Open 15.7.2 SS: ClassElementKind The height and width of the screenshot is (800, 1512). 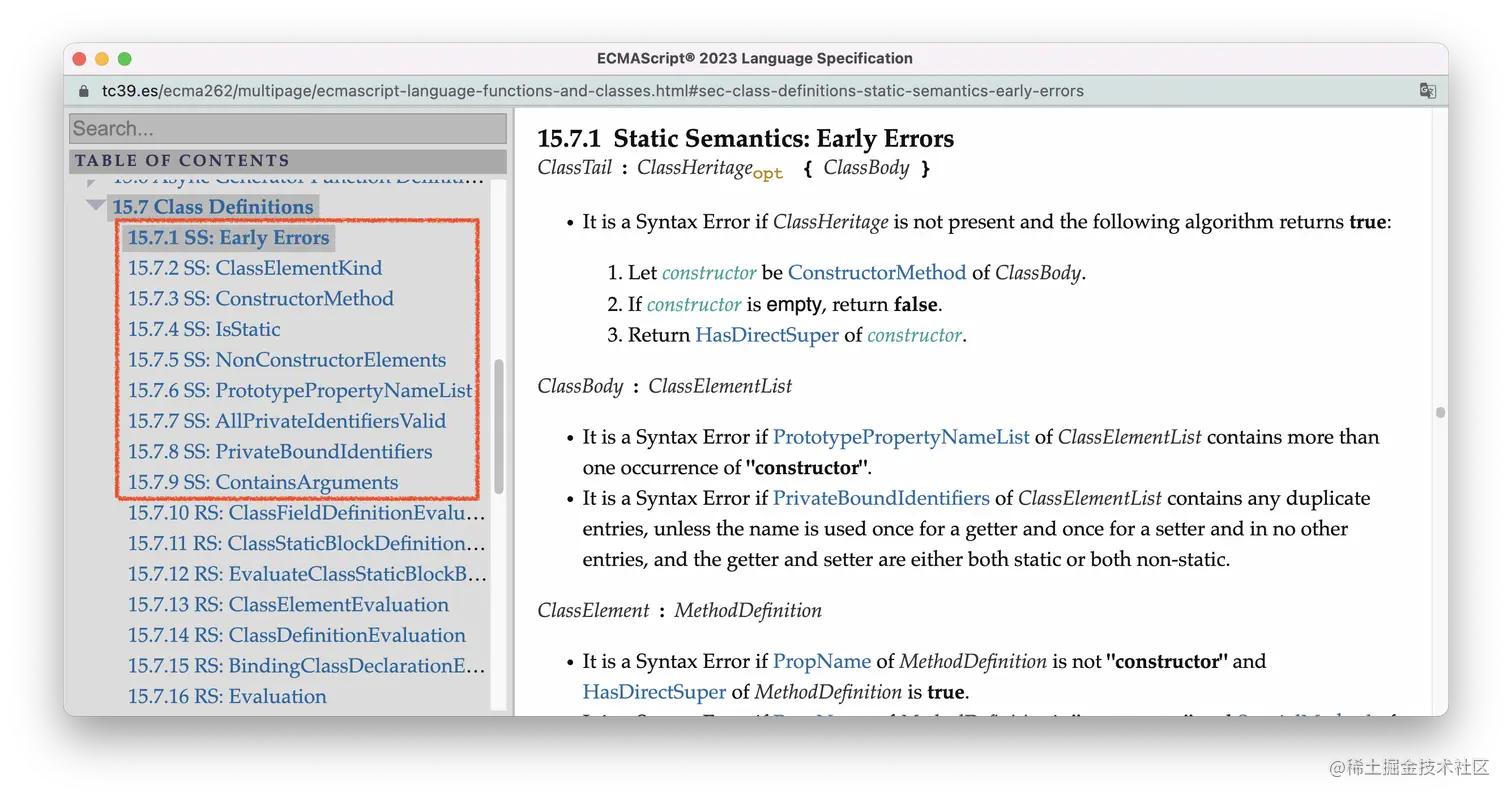pyautogui.click(x=255, y=268)
